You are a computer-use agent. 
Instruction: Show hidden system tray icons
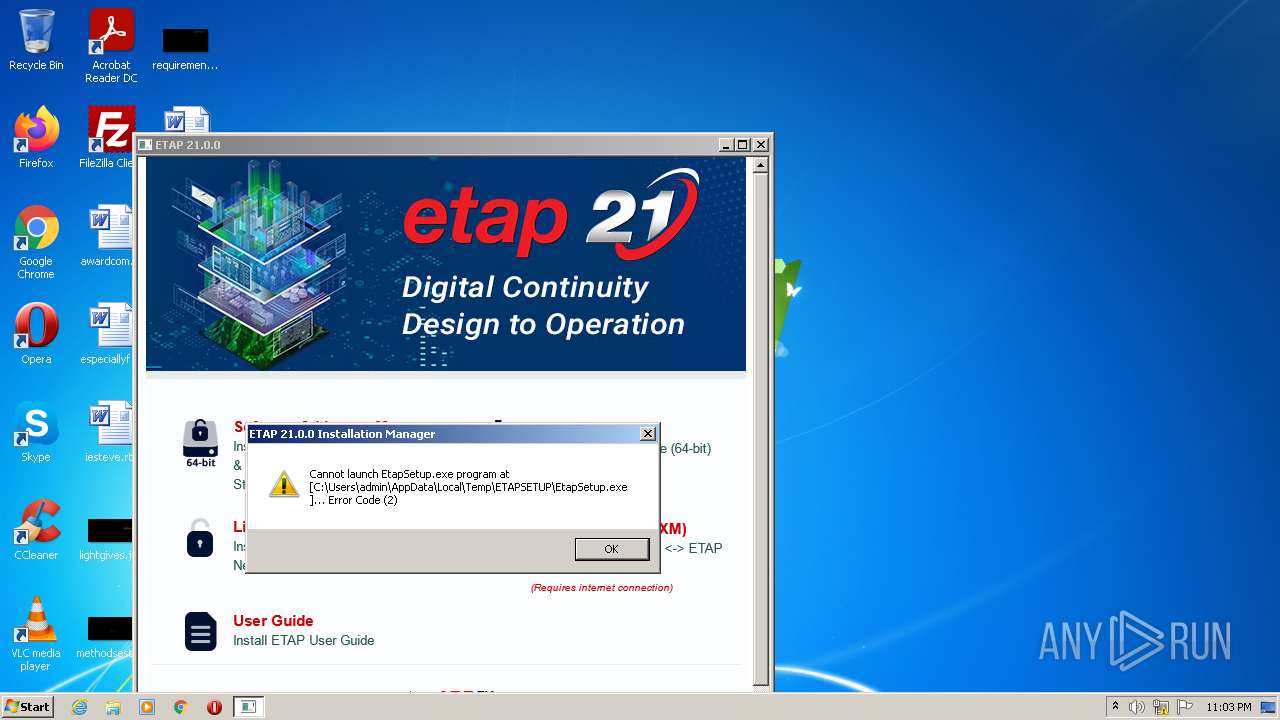click(1116, 707)
